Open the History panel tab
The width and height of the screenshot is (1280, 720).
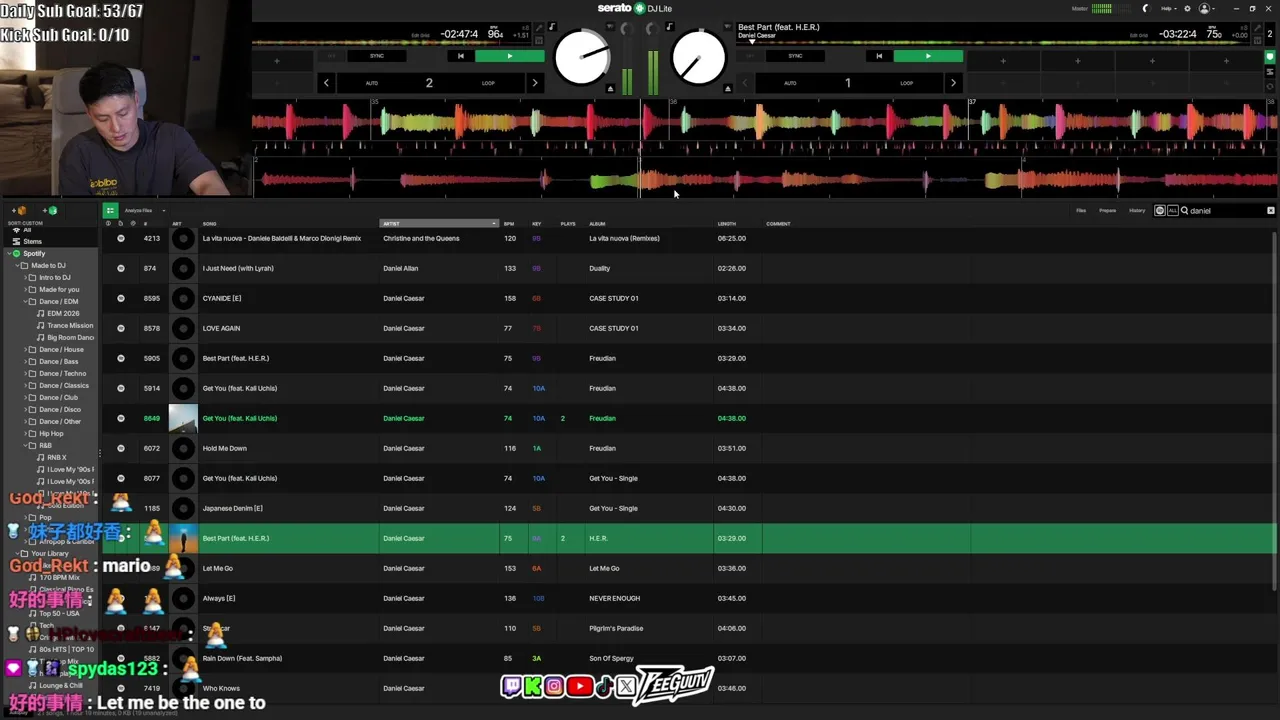(x=1137, y=211)
